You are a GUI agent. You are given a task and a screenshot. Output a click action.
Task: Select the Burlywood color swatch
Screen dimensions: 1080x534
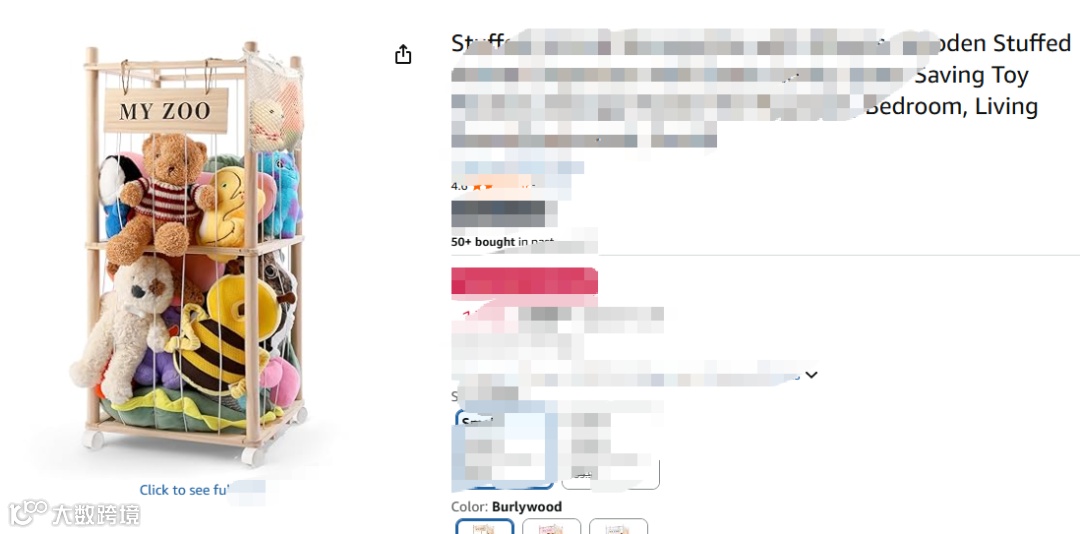click(x=485, y=527)
